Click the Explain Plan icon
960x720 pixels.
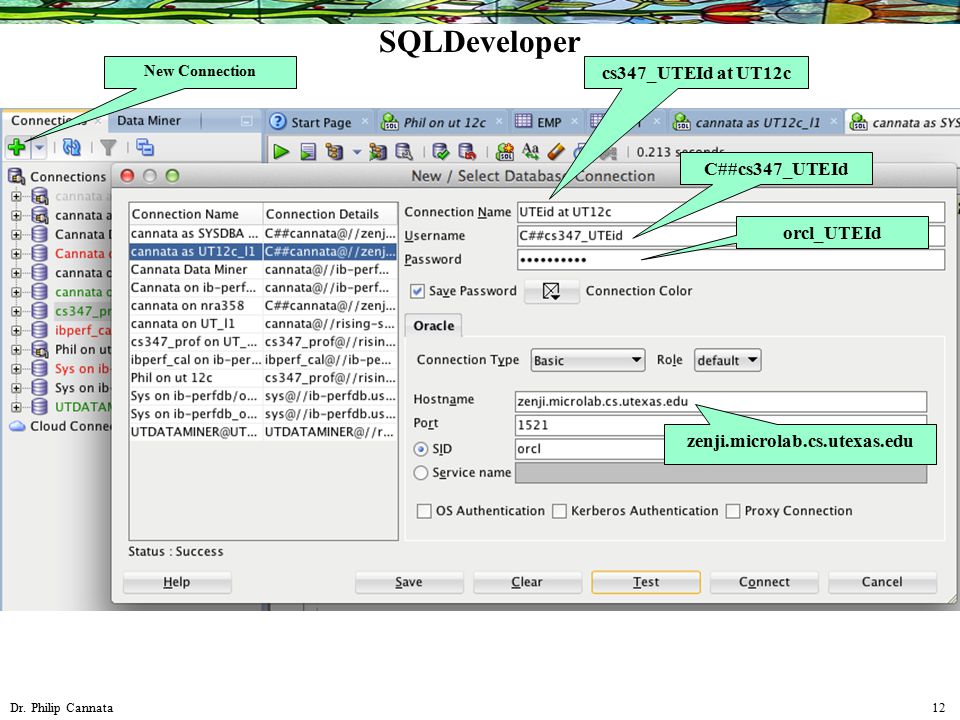(x=334, y=151)
